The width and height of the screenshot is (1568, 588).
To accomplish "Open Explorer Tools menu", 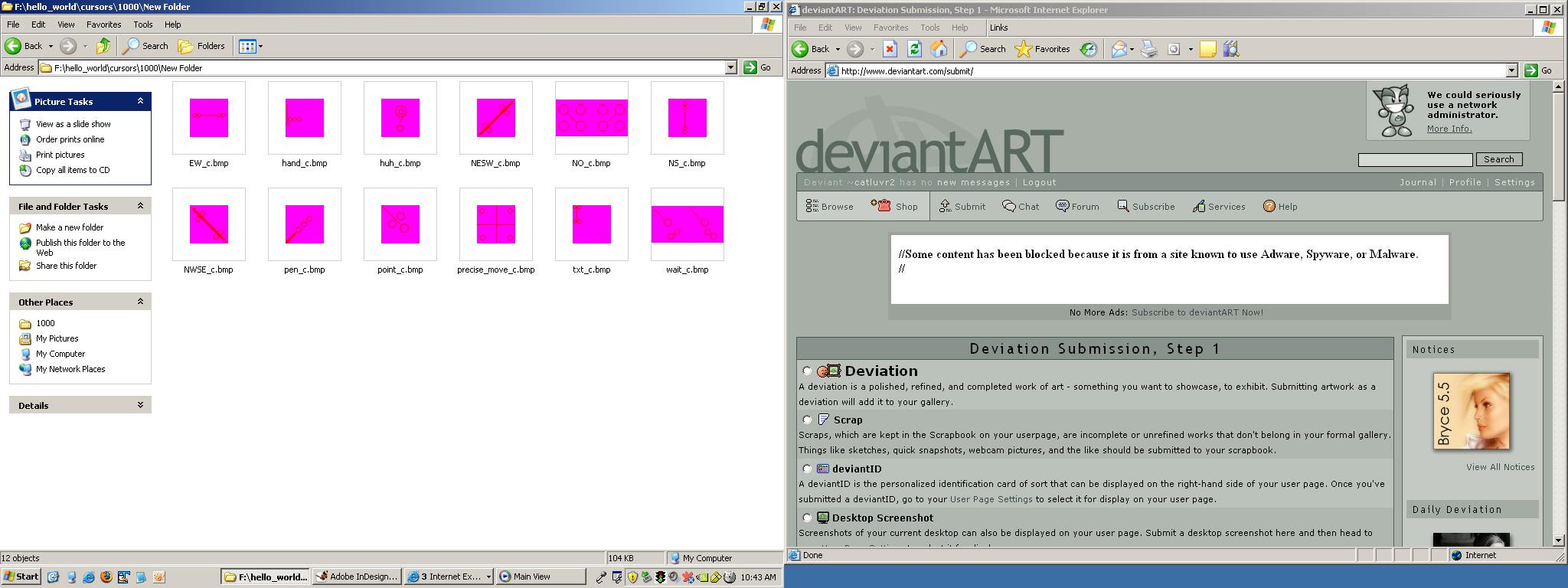I will (143, 24).
